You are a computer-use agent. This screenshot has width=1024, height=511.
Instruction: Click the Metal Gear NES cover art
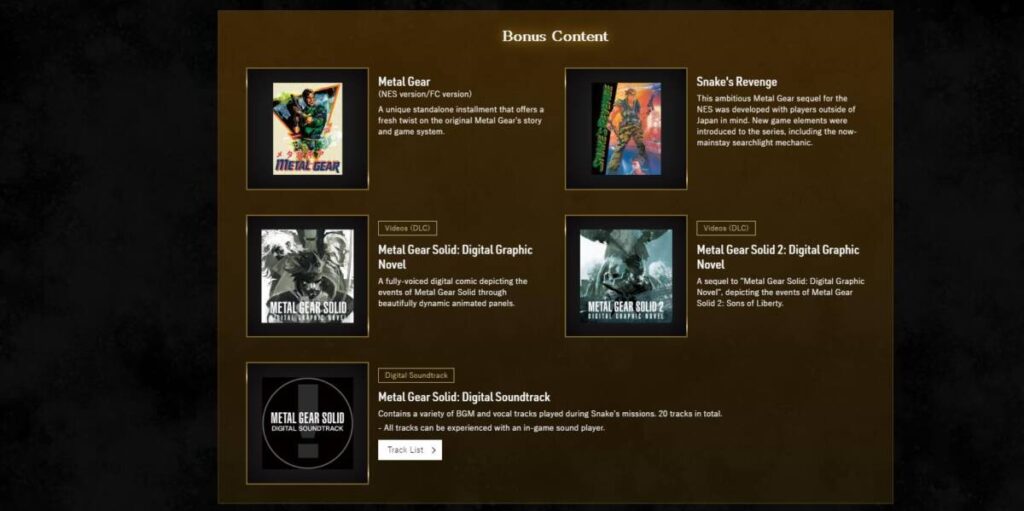[307, 128]
